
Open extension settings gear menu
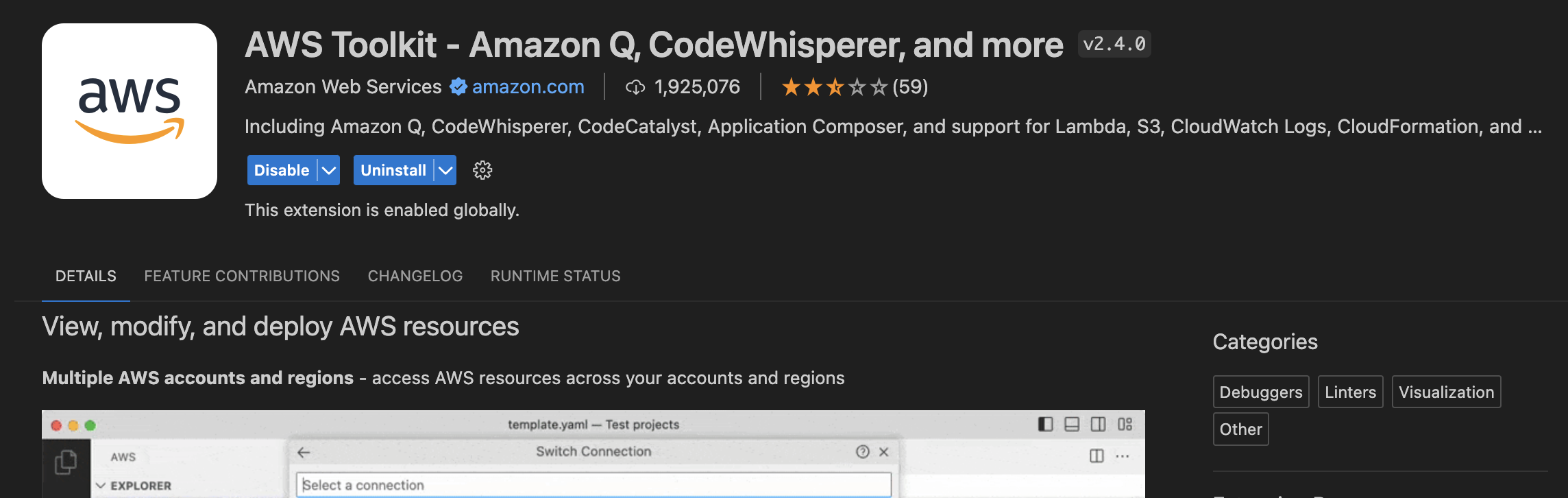482,170
